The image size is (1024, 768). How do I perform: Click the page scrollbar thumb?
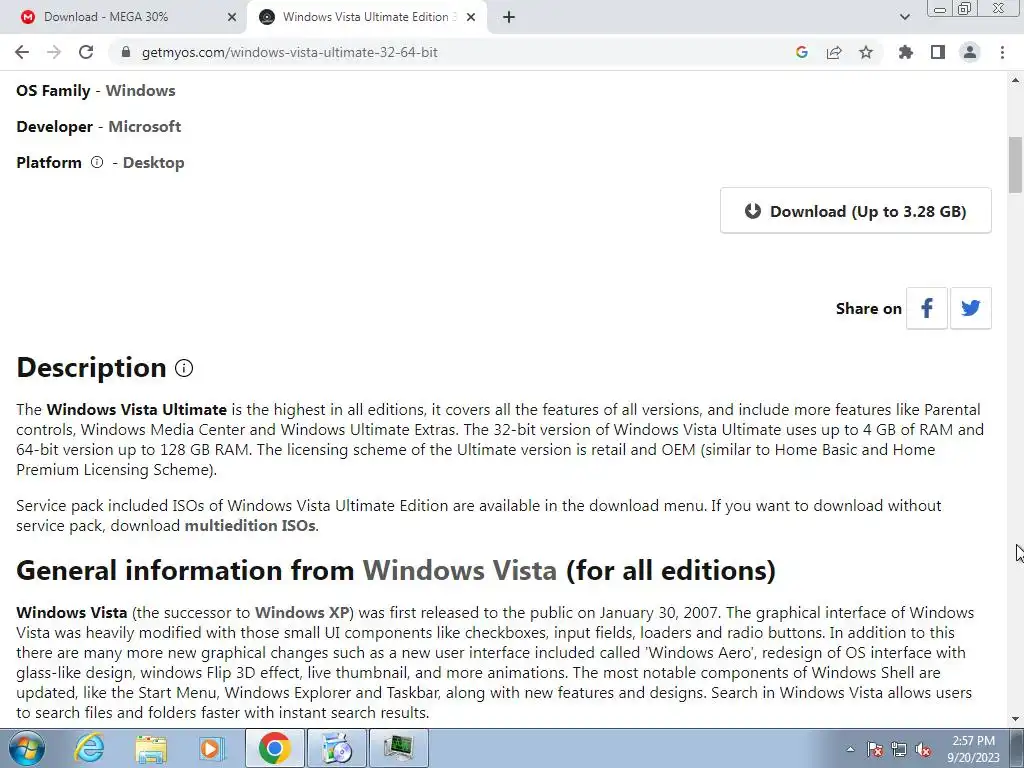tap(1015, 165)
